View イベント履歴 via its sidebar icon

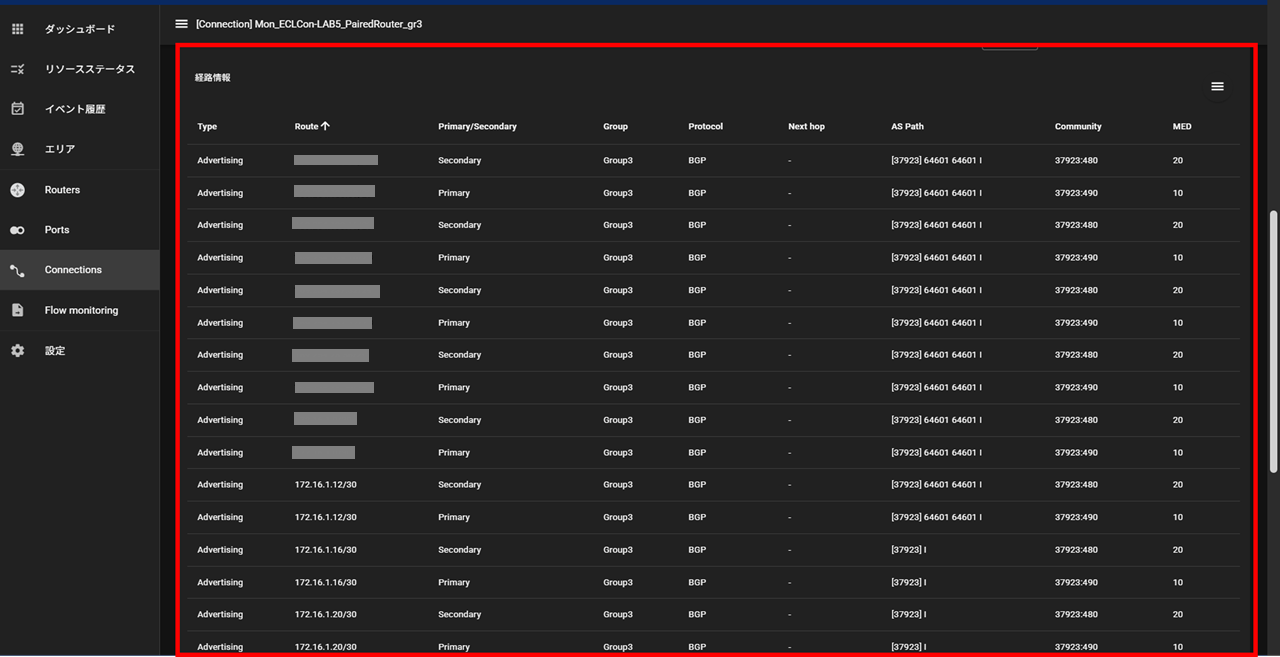click(x=16, y=109)
